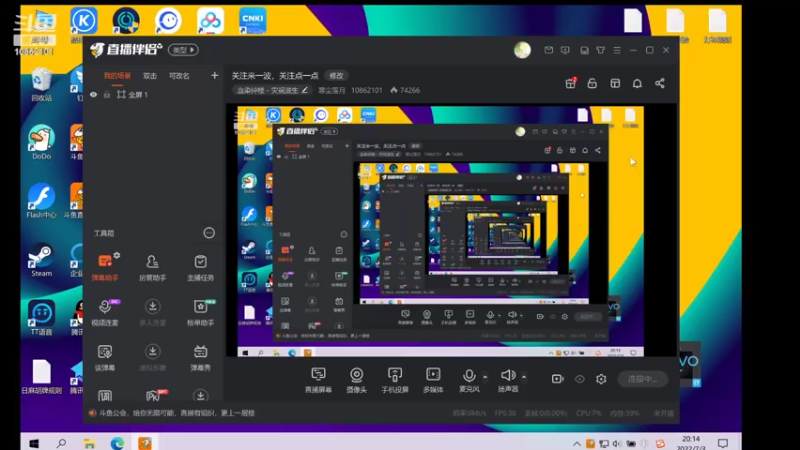Expand the speaker volume arrow
The image size is (800, 450).
524,377
